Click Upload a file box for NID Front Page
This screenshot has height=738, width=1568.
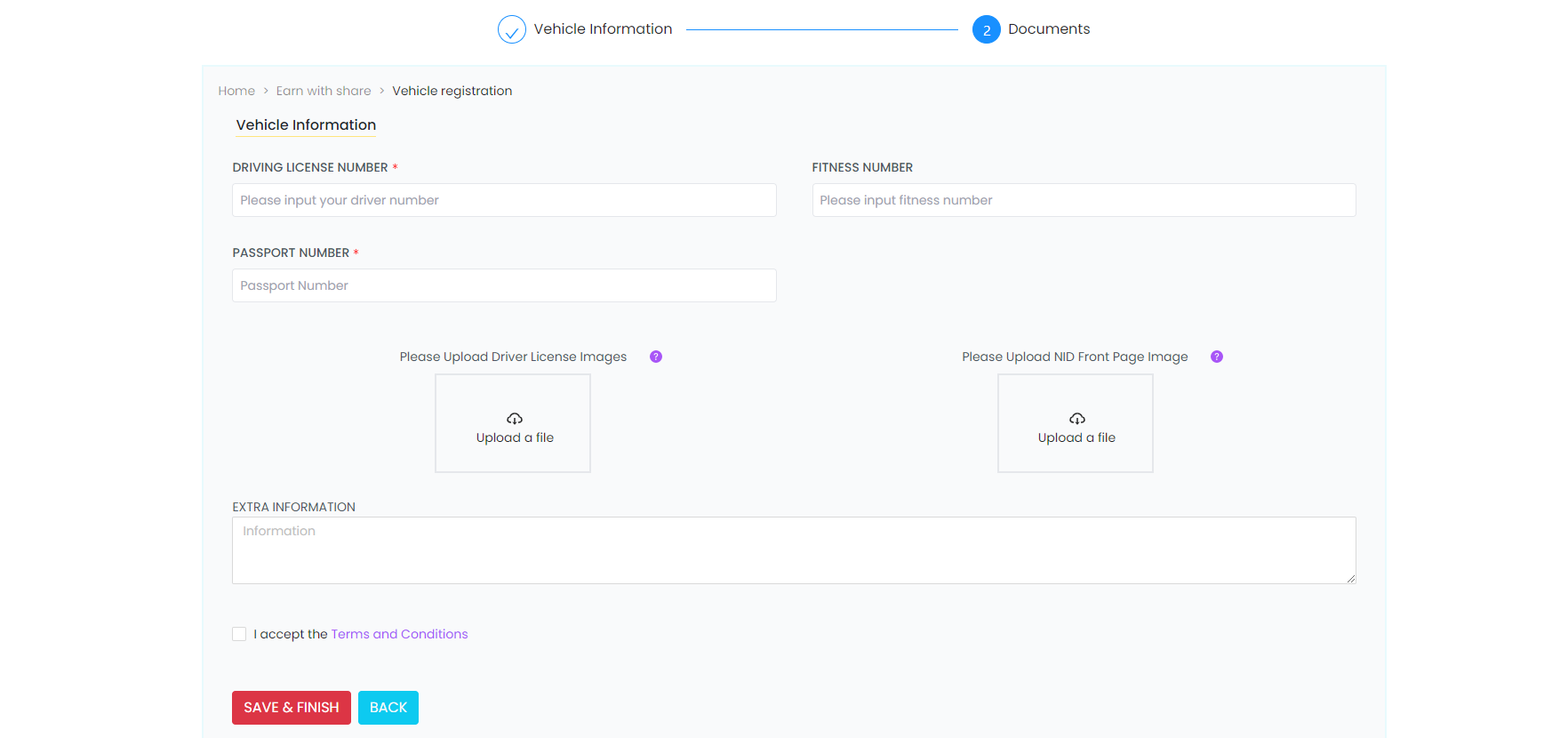tap(1076, 423)
